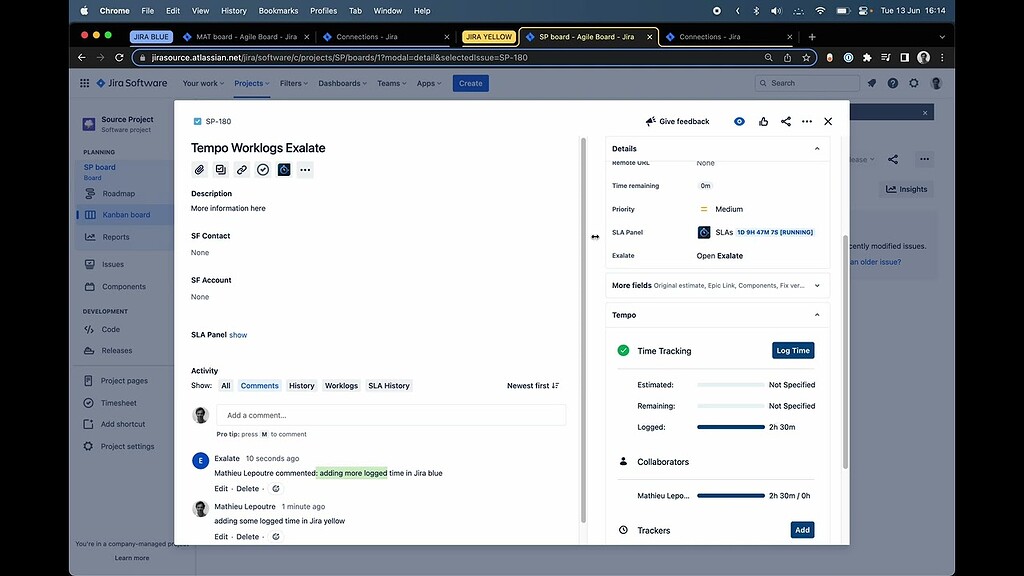Open the Projects menu in Jira
The height and width of the screenshot is (576, 1024).
pos(251,83)
